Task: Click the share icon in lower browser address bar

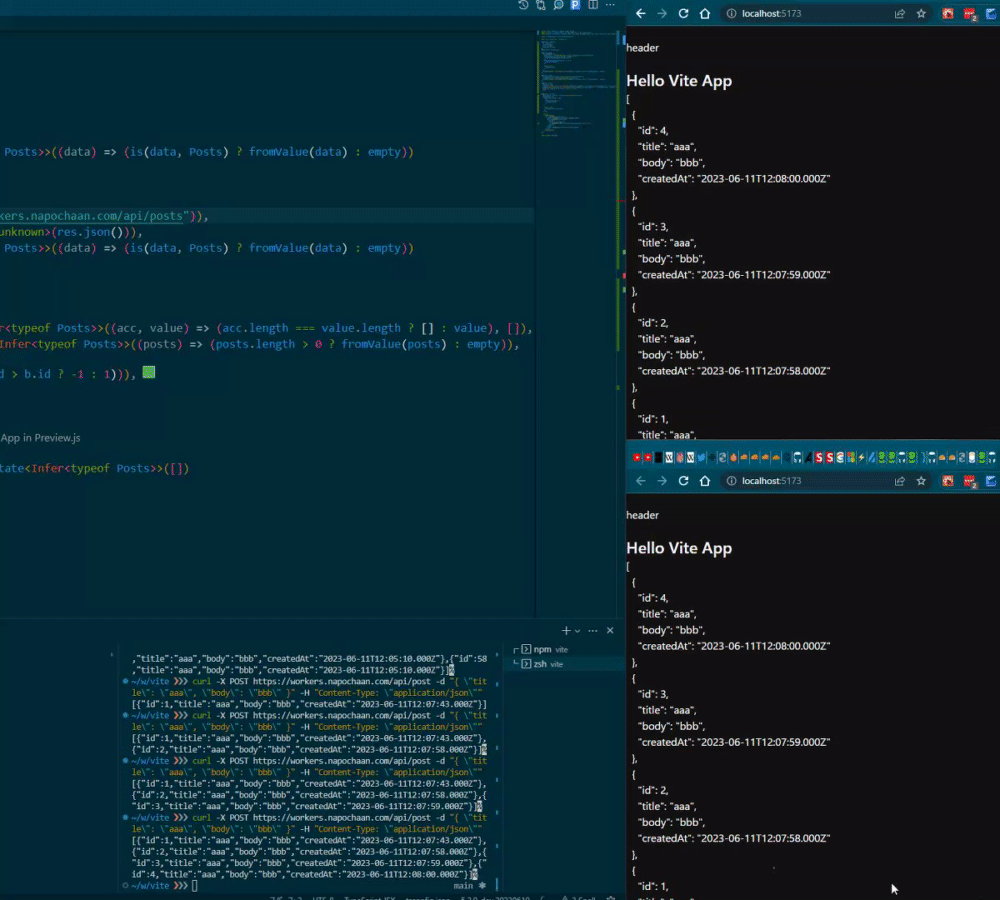Action: (900, 481)
